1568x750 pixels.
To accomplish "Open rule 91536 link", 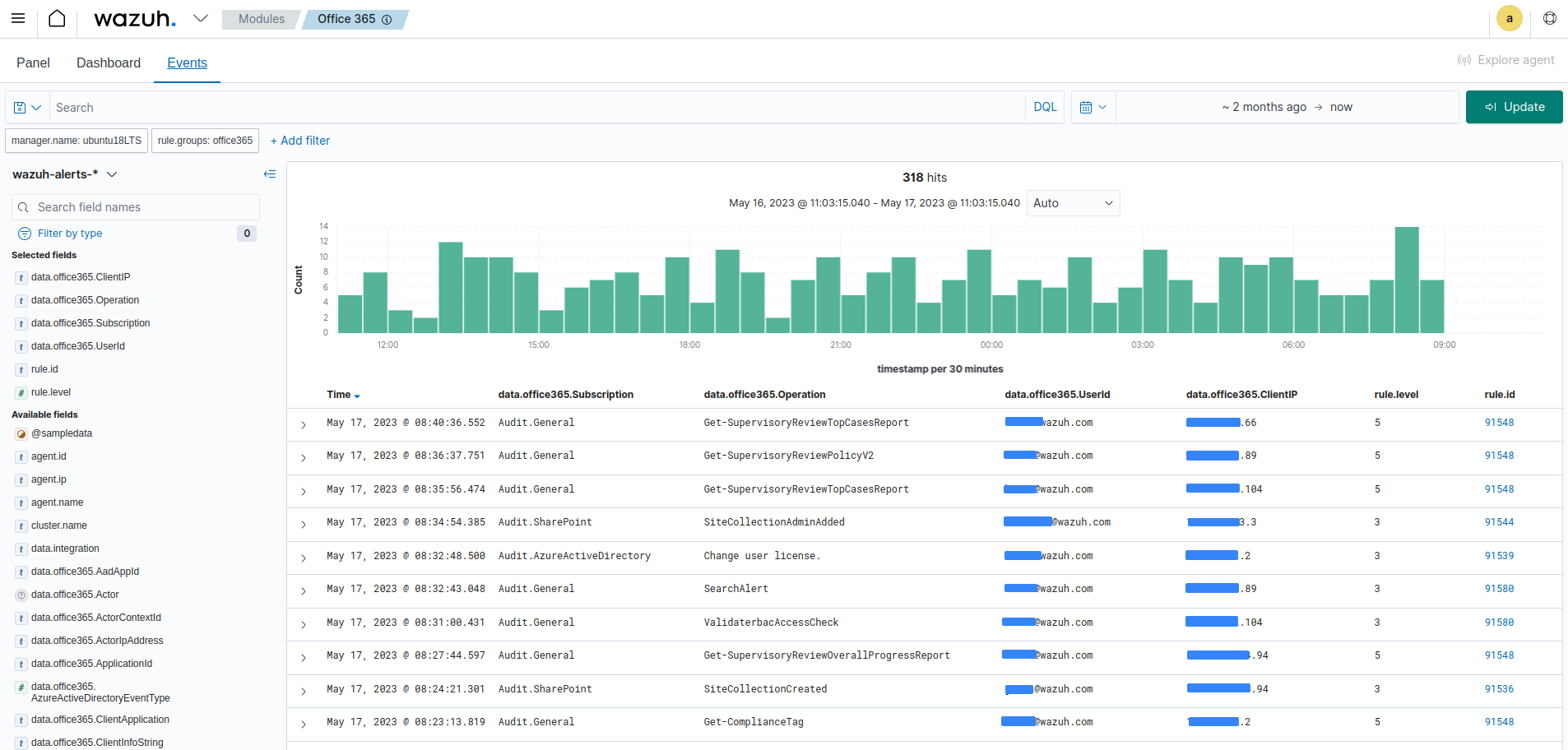I will [1499, 689].
